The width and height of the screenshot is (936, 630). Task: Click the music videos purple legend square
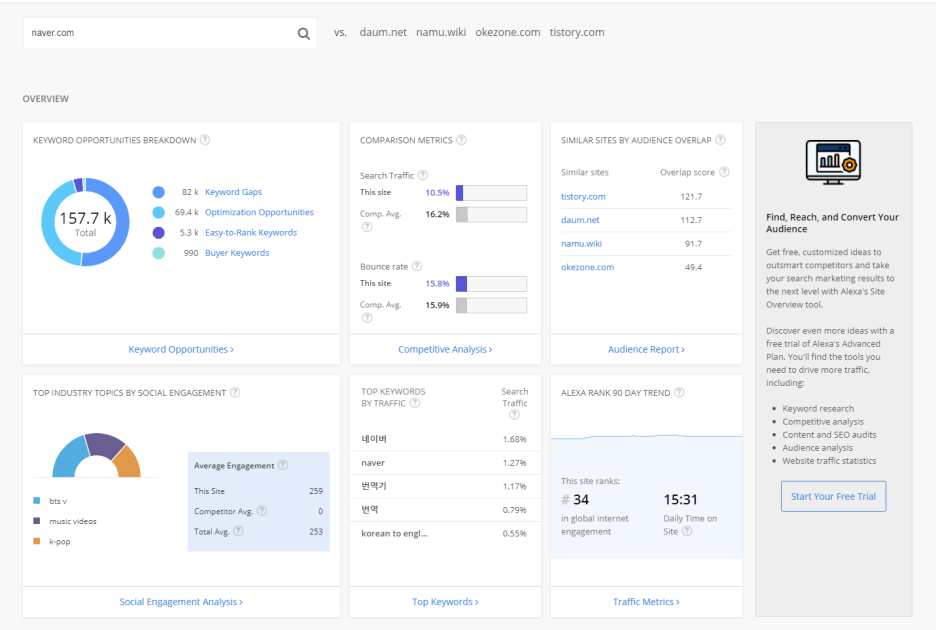tap(37, 521)
